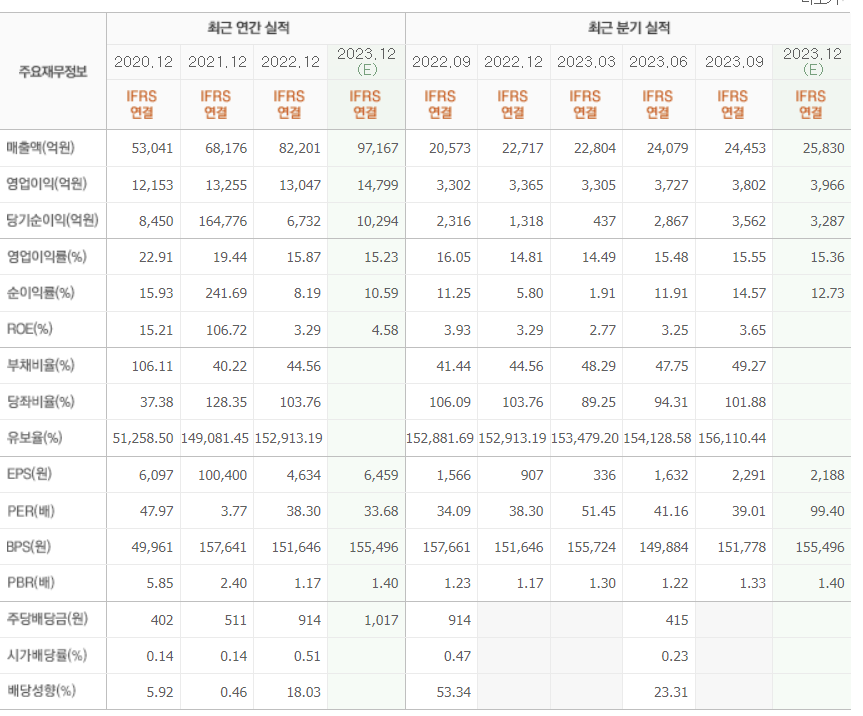Viewport: 863px width, 716px height.
Task: Select the 유보율(%) row label
Action: 34,438
